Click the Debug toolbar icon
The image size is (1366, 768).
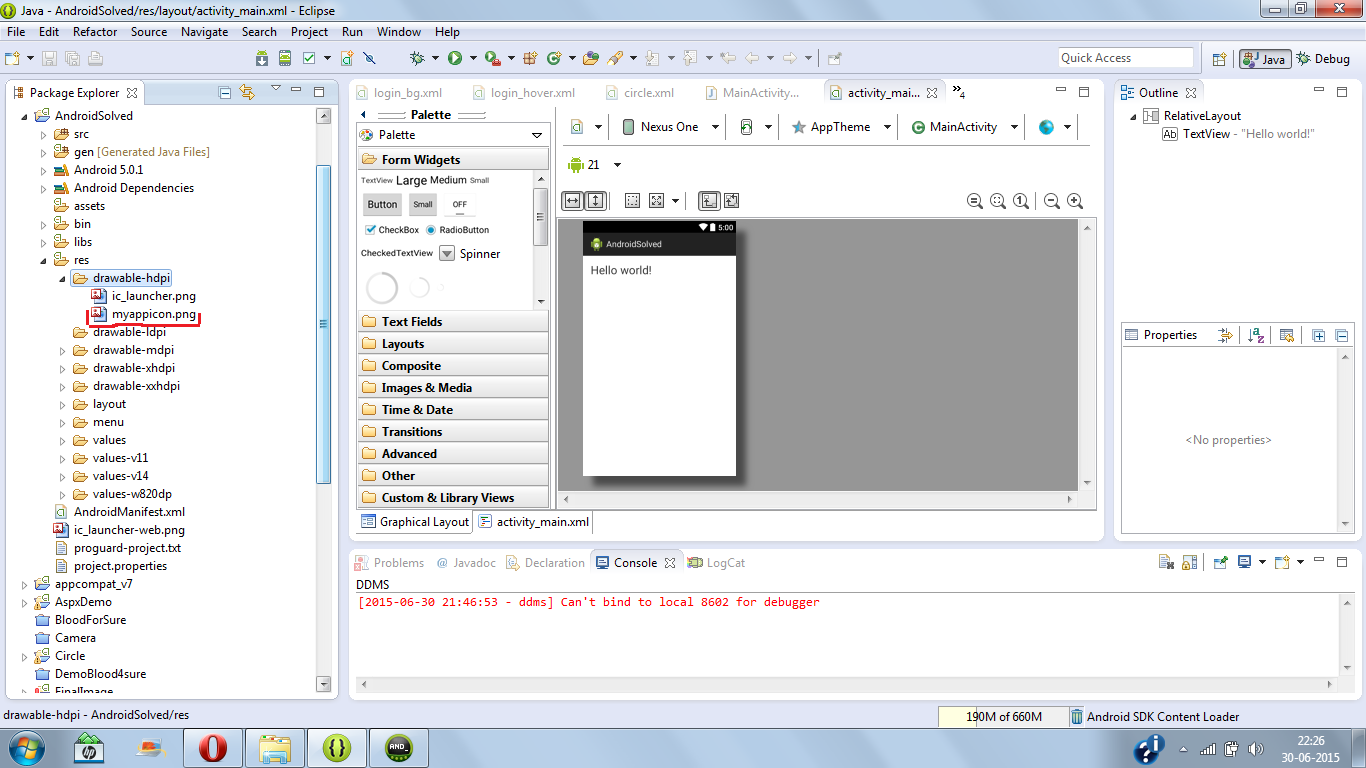419,59
